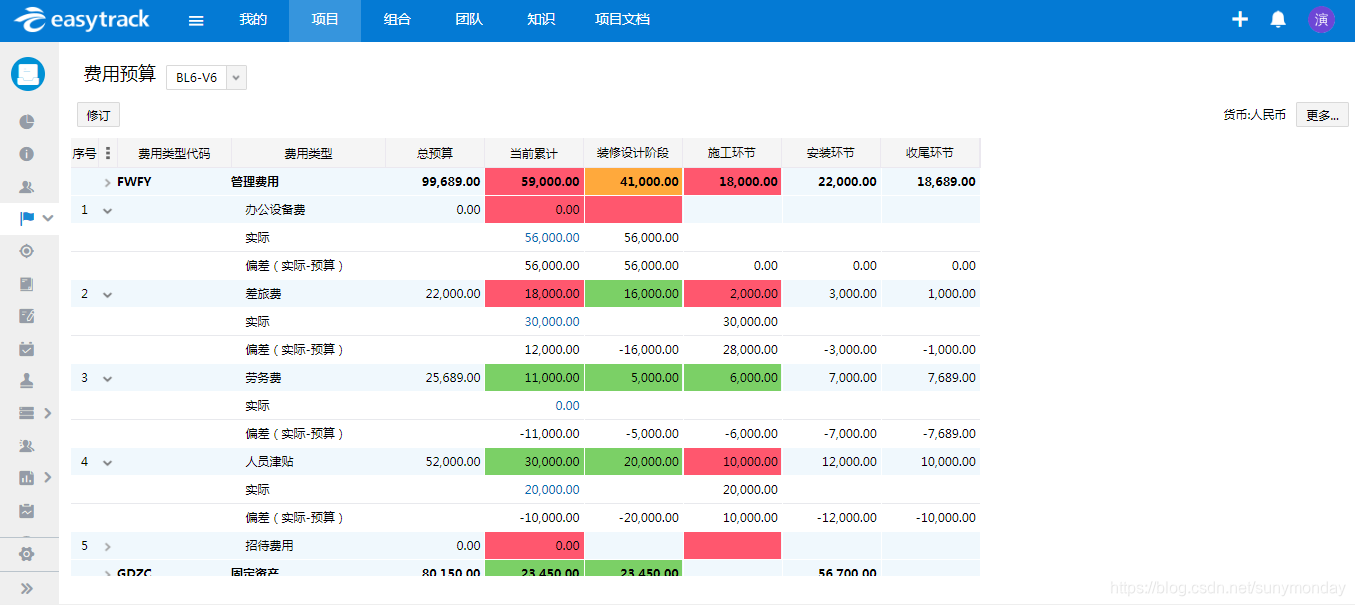Open the user avatar menu

[x=1321, y=19]
